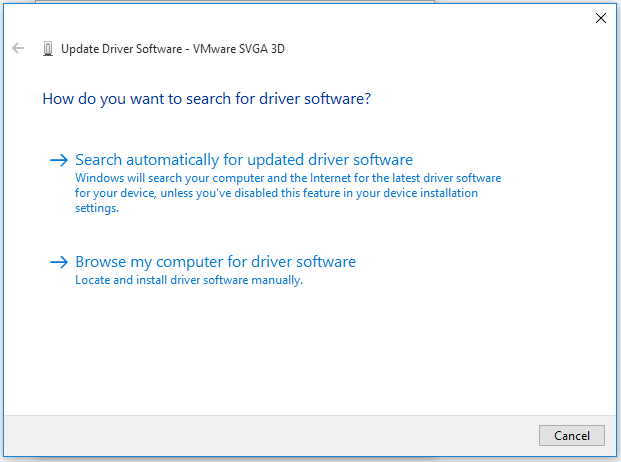621x462 pixels.
Task: Close the Update Driver Software dialog
Action: [601, 18]
